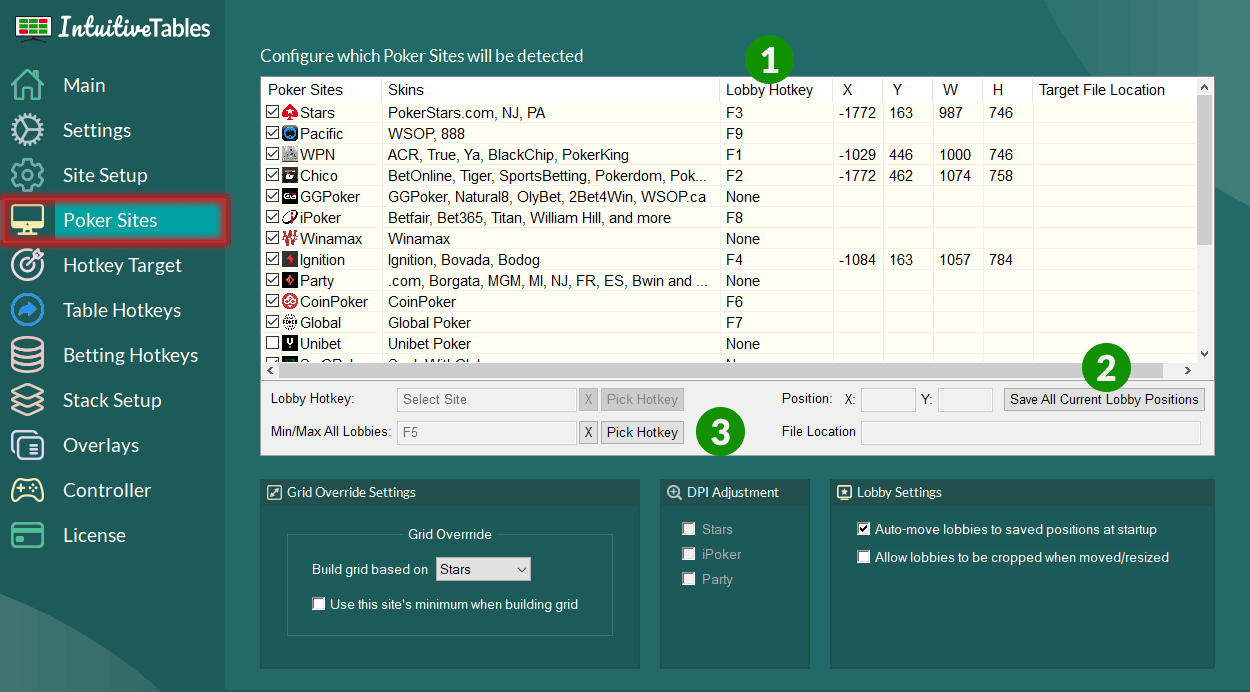Click the Overlays windows icon
This screenshot has width=1250, height=692.
[27, 445]
